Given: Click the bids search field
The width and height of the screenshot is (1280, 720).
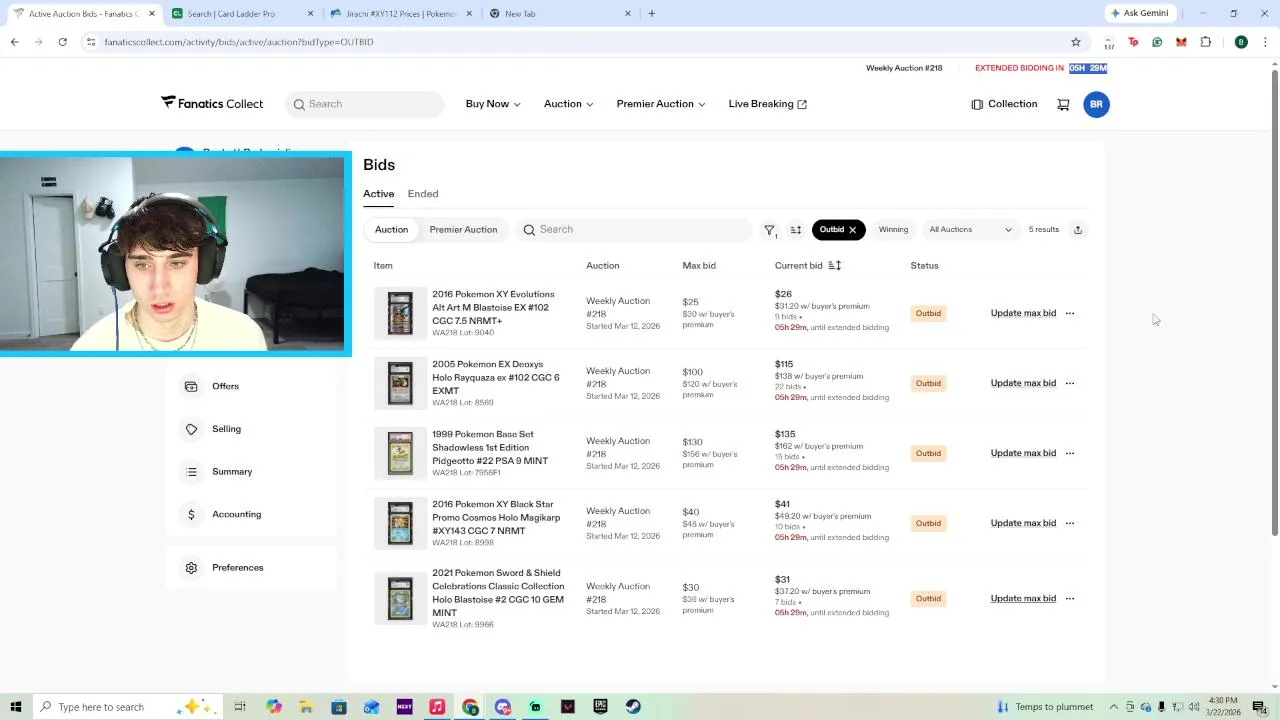Looking at the screenshot, I should pos(634,230).
